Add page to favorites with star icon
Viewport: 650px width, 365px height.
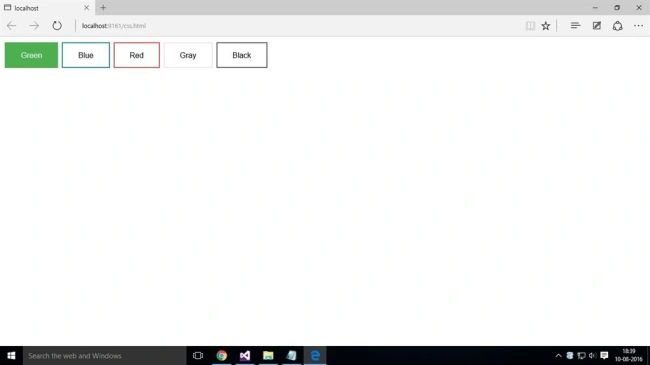(546, 26)
